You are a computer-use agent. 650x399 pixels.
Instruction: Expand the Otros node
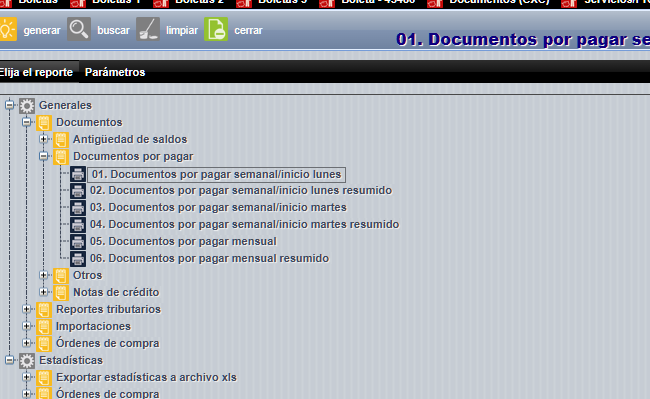point(44,275)
